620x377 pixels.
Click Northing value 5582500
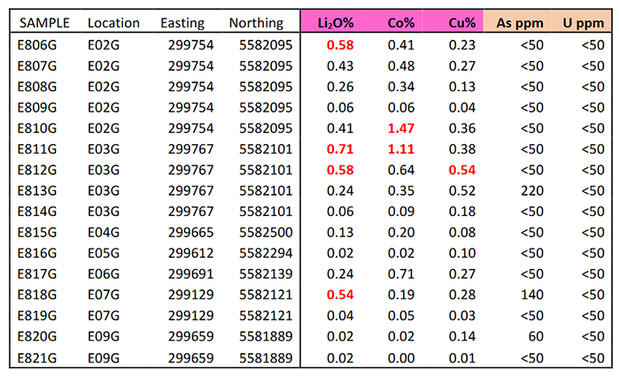(x=266, y=232)
